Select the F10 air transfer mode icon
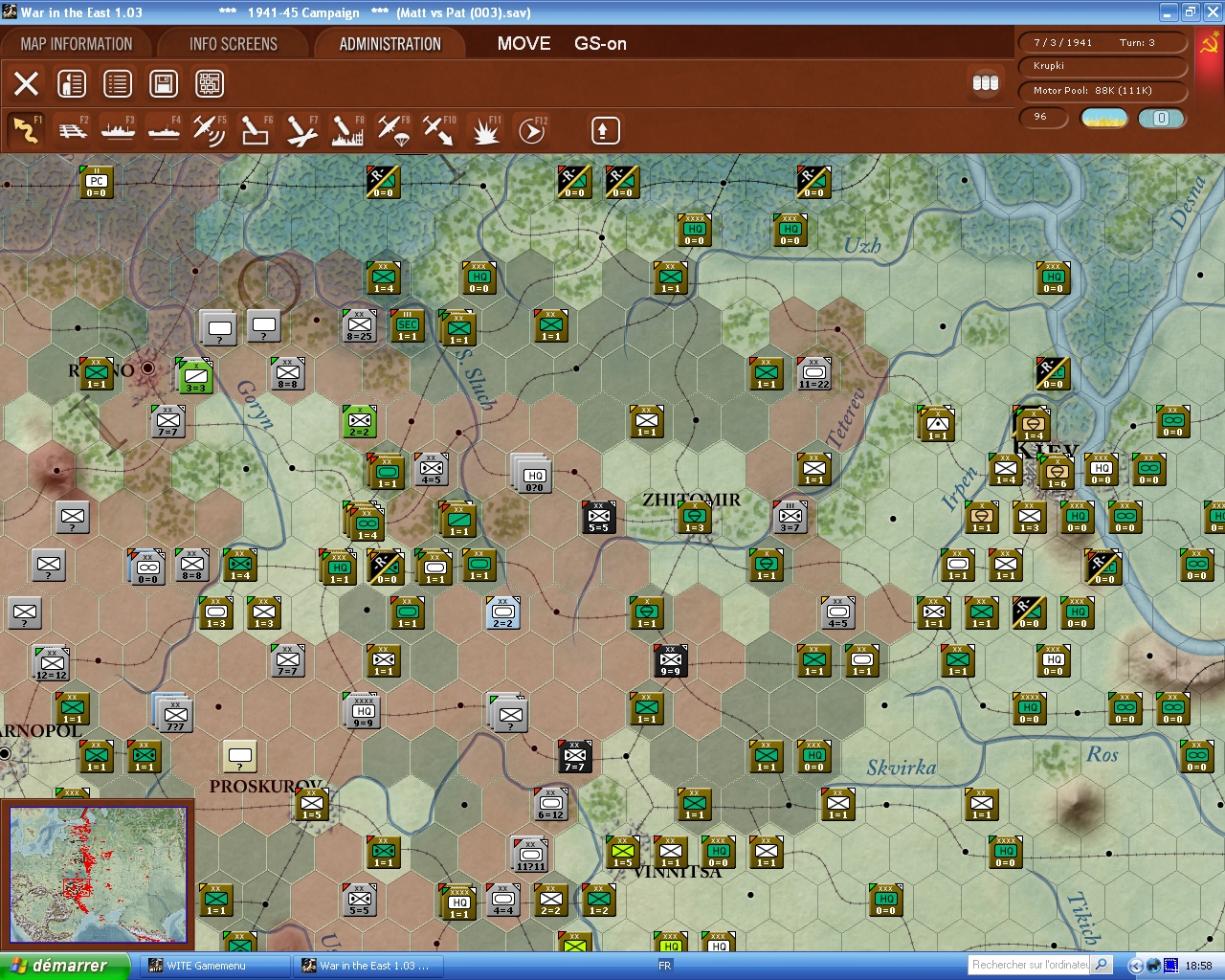The height and width of the screenshot is (980, 1225). point(439,130)
